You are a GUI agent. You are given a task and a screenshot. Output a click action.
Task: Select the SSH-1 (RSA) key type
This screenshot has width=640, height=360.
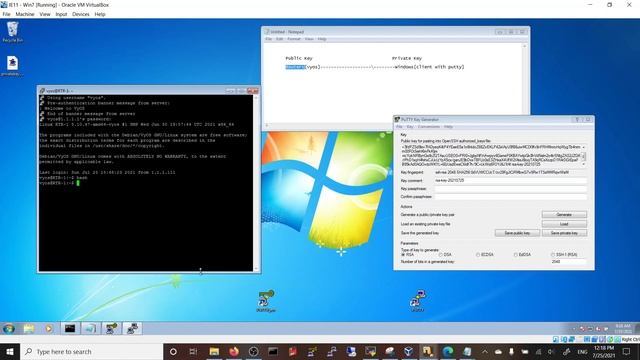(553, 255)
